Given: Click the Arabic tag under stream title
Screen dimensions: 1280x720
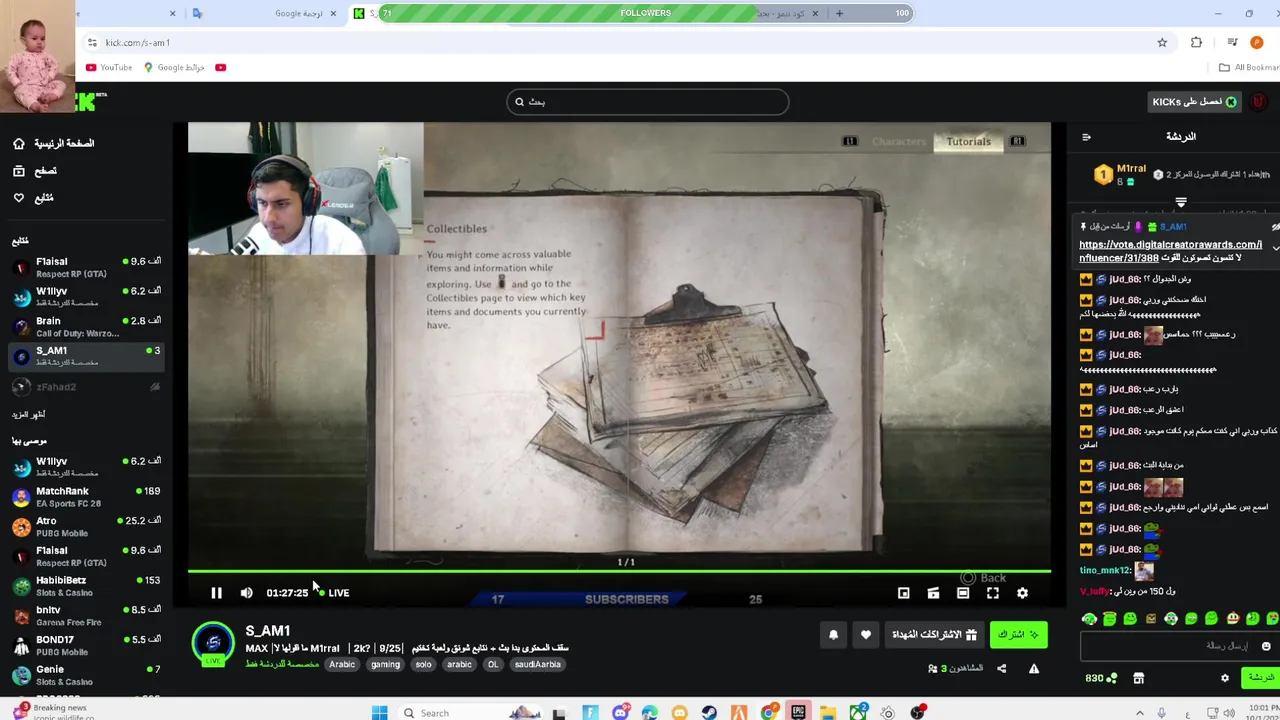Looking at the screenshot, I should tap(342, 664).
